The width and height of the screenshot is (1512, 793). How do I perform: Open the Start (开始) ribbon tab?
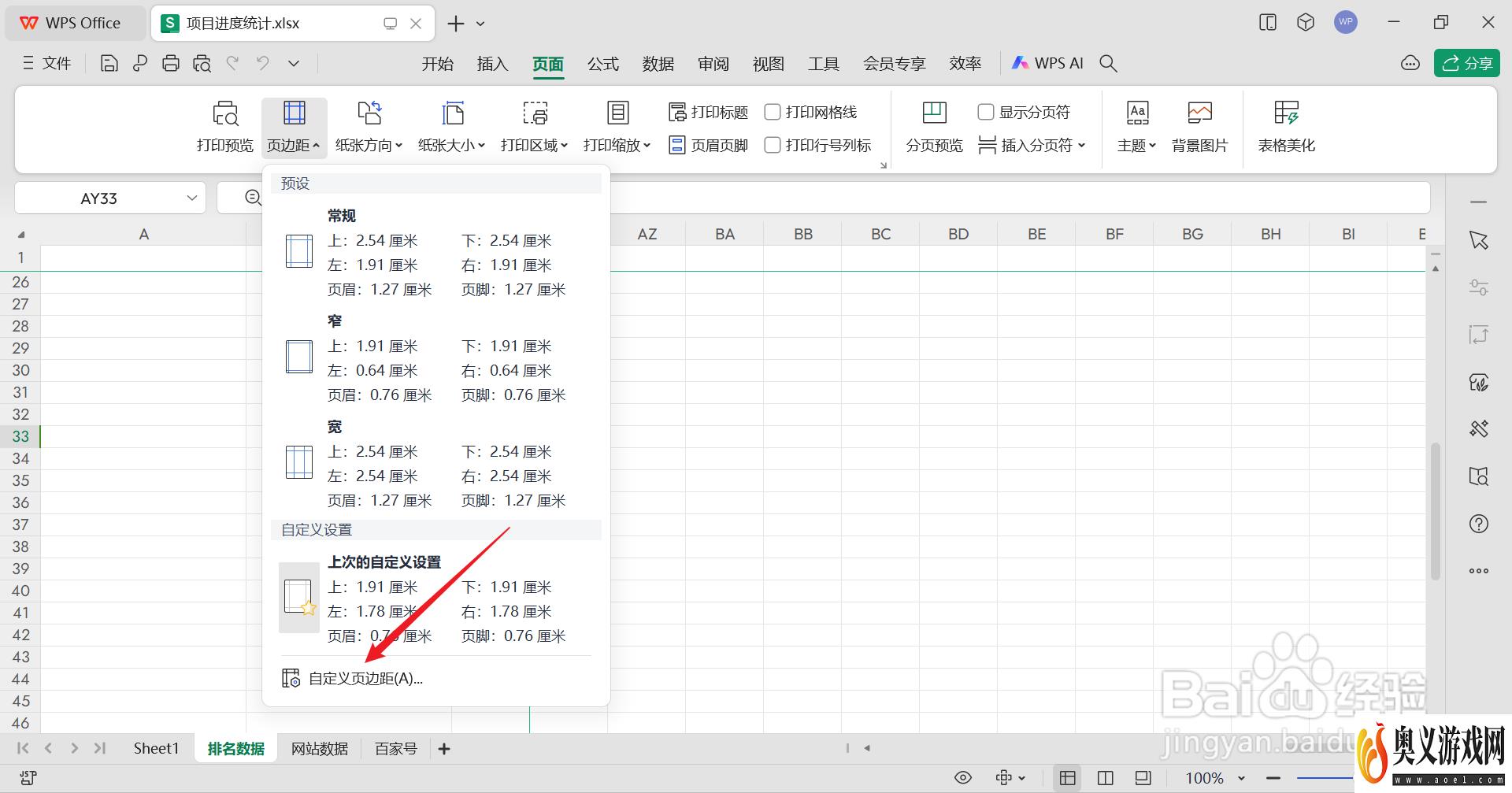coord(437,64)
